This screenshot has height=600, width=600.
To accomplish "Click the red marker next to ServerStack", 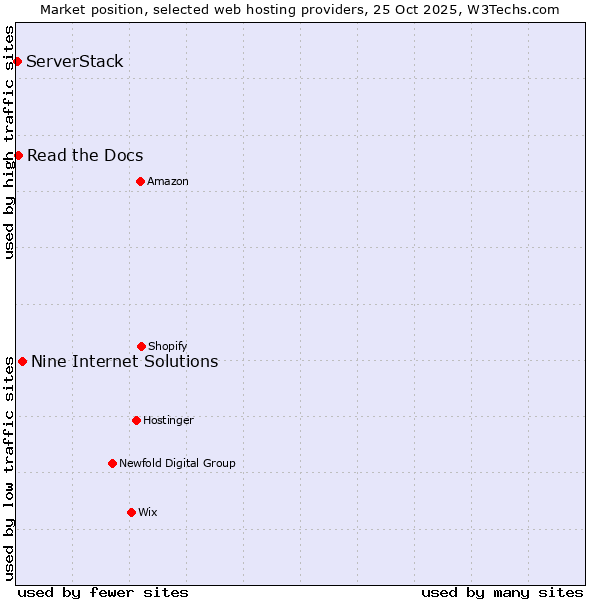I will click(17, 62).
